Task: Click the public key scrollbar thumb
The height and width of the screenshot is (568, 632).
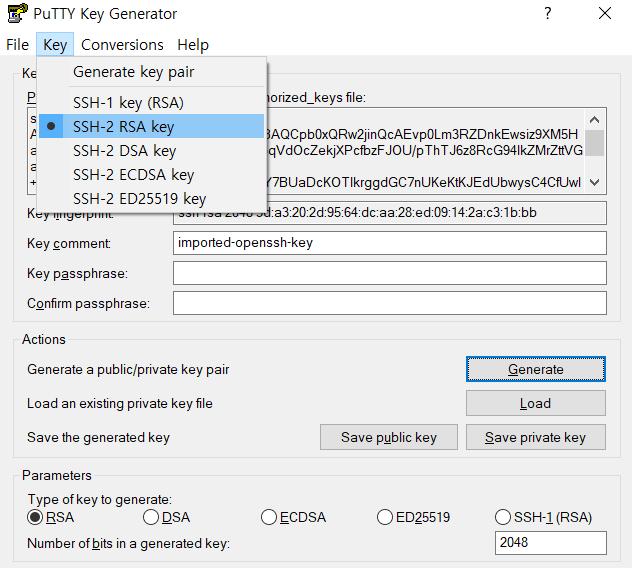Action: pyautogui.click(x=594, y=143)
